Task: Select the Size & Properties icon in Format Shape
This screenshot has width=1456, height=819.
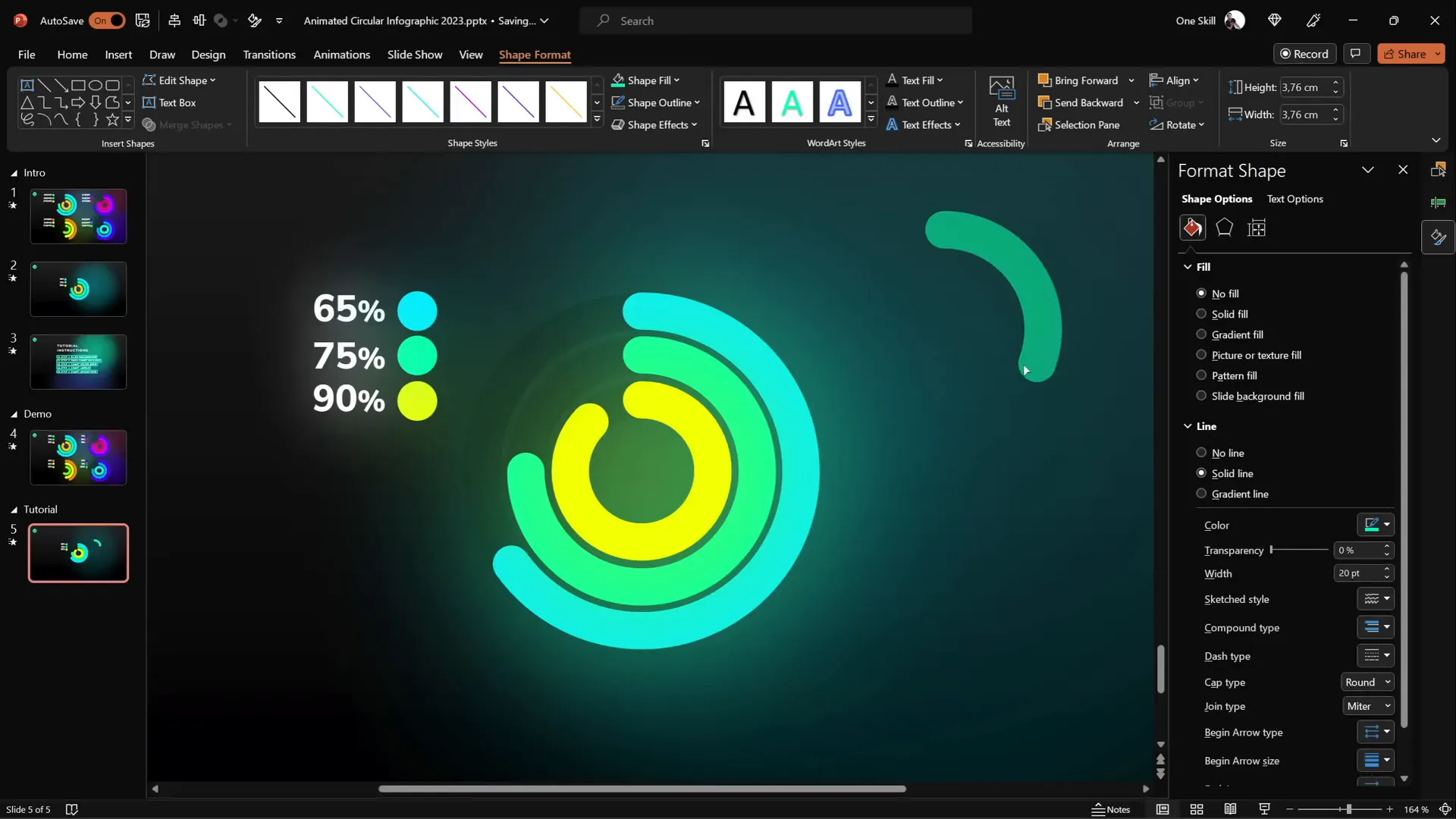Action: tap(1257, 227)
